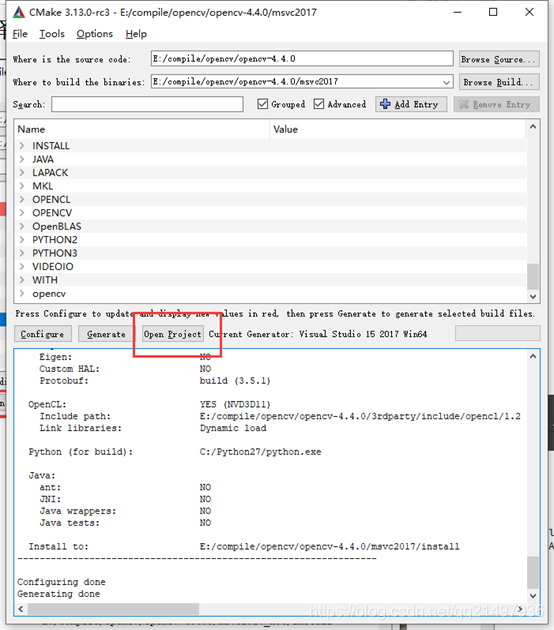This screenshot has height=630, width=554.
Task: Click the Remove Entry button
Action: click(x=497, y=104)
